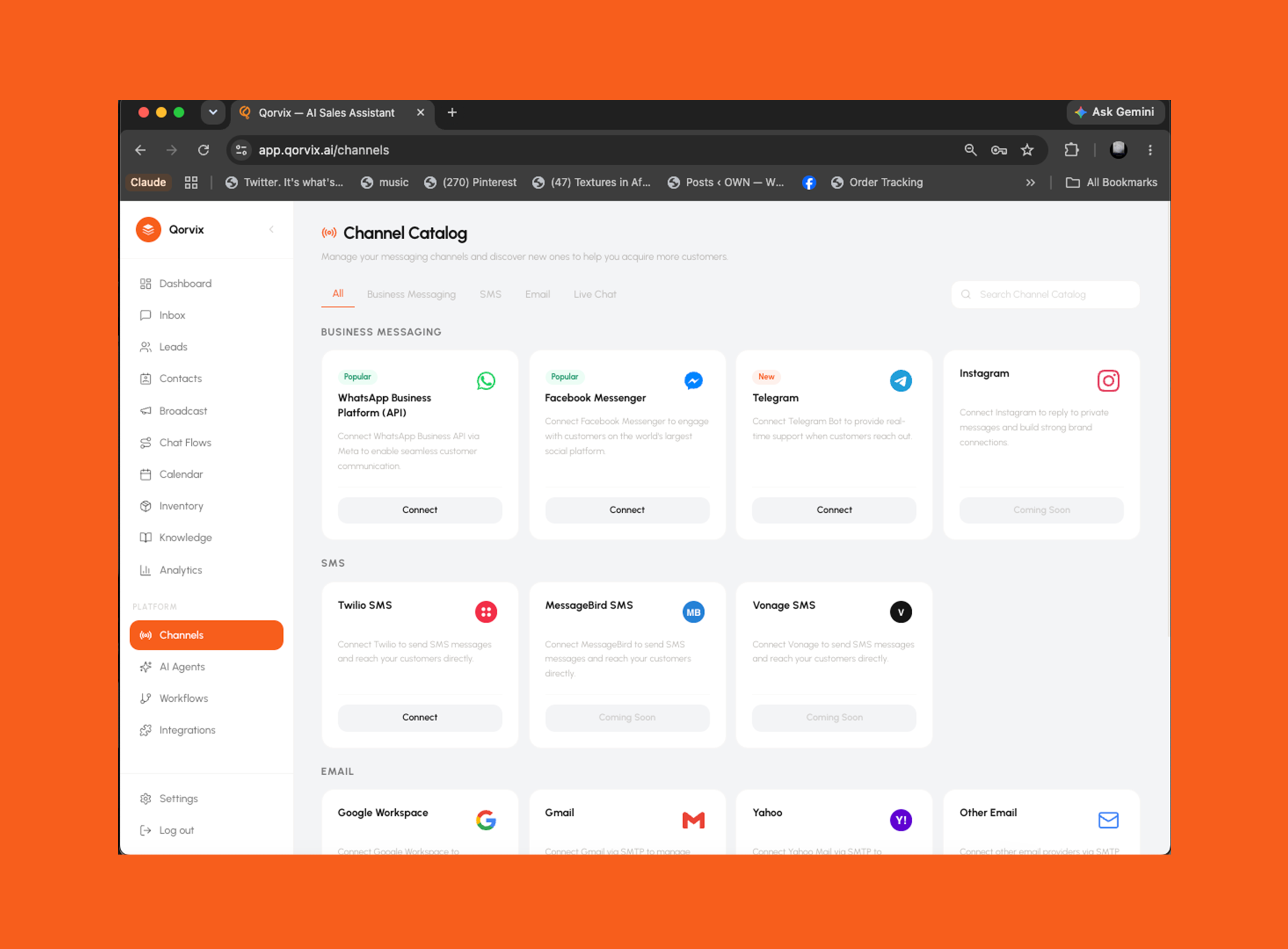Open Contacts in the sidebar

(x=207, y=379)
